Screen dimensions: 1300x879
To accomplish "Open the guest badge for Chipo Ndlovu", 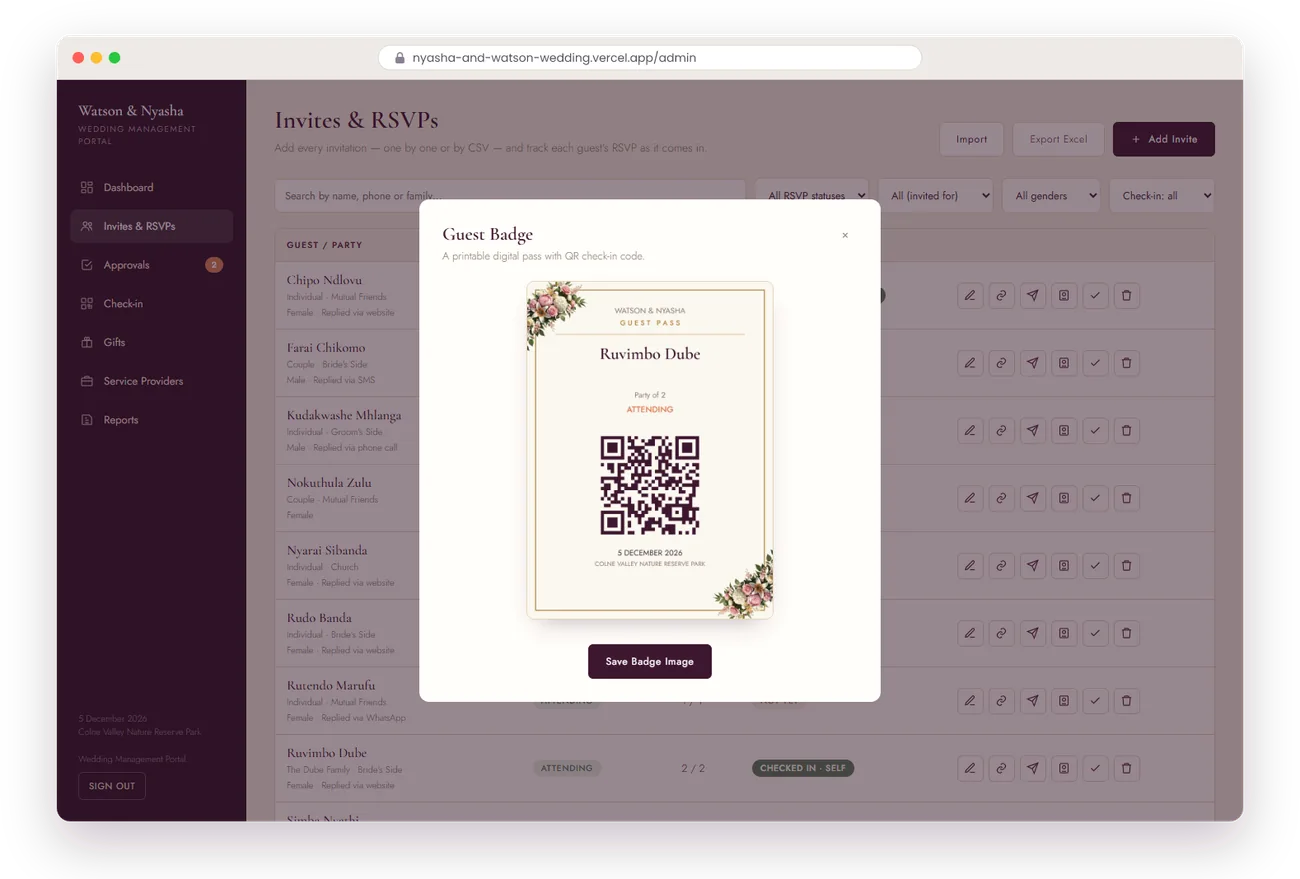I will (1064, 296).
